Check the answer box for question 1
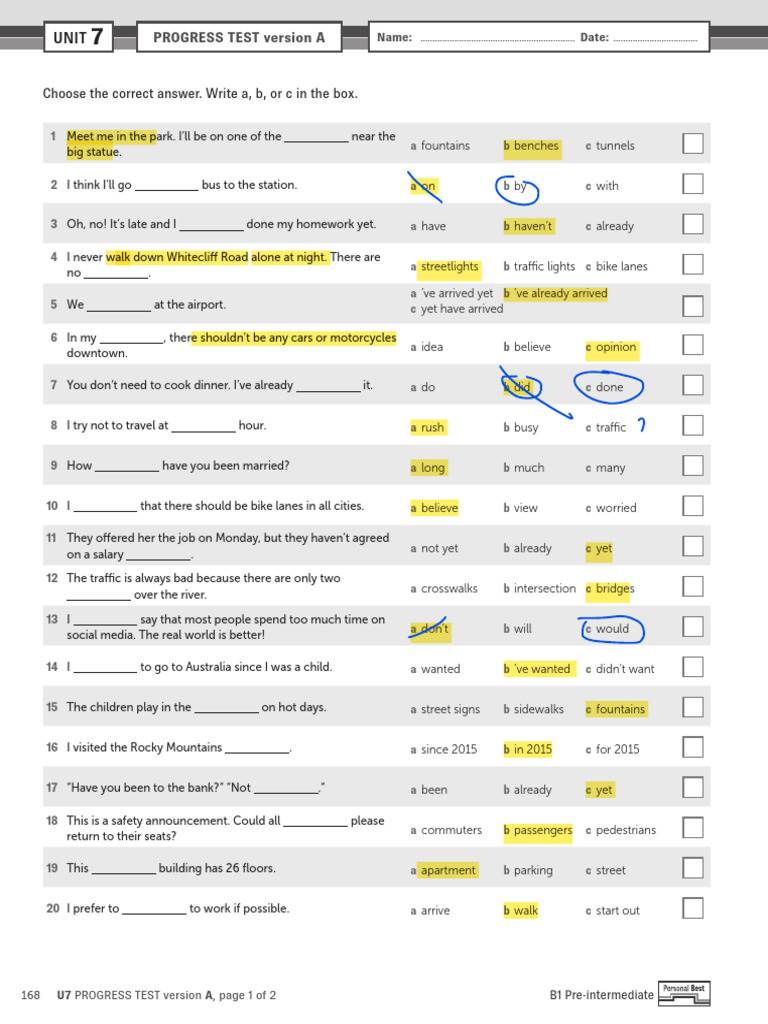The width and height of the screenshot is (768, 1024). click(693, 144)
